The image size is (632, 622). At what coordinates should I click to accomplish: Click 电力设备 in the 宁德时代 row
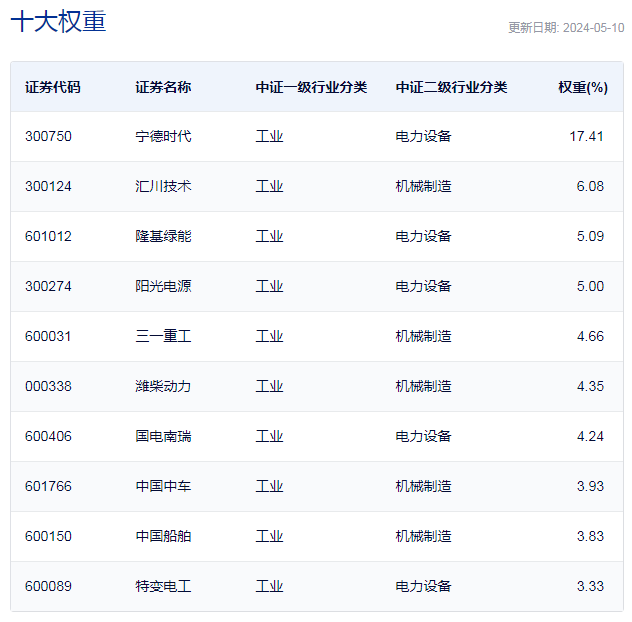coord(423,136)
